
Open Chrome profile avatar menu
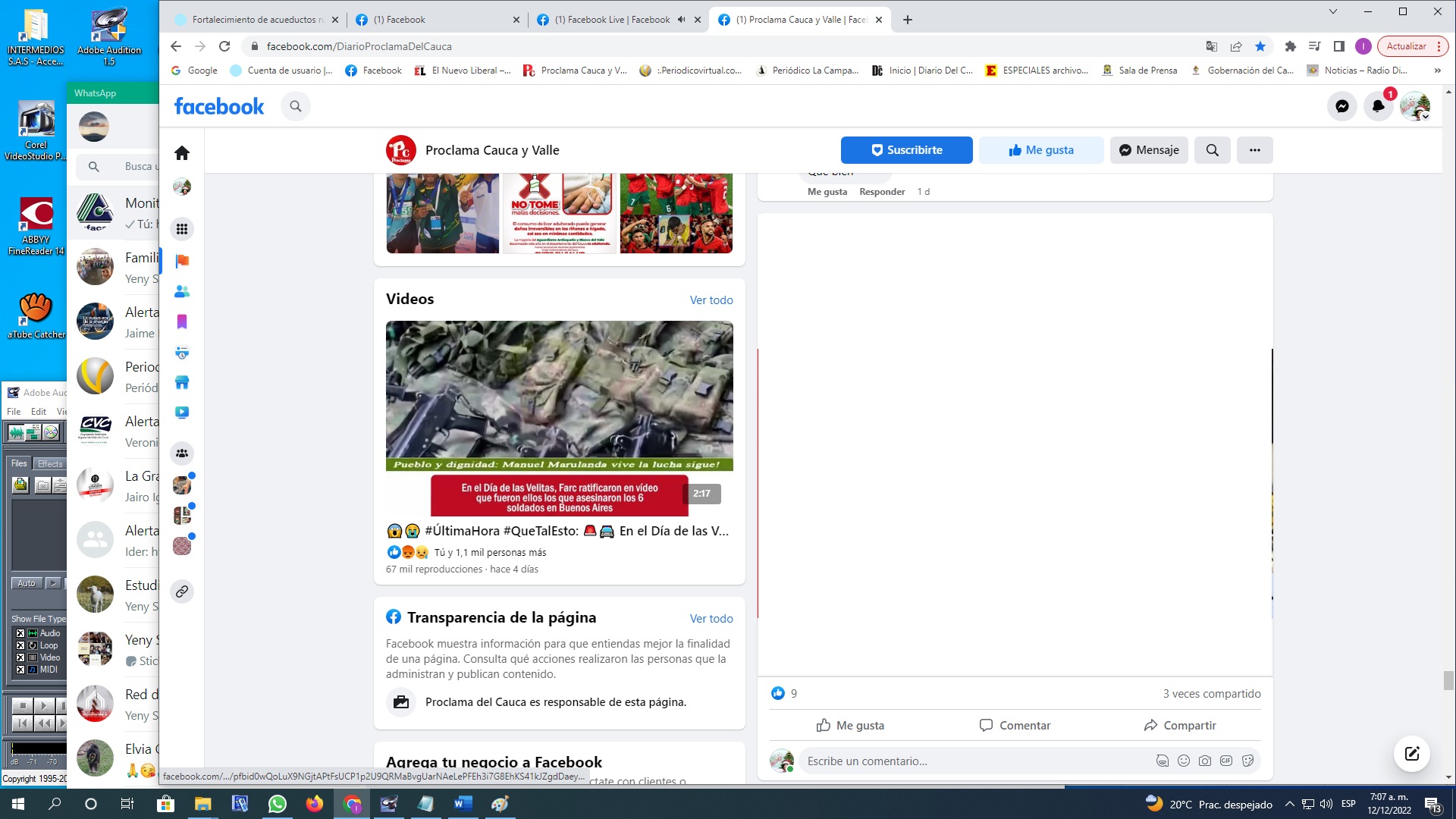point(1363,46)
